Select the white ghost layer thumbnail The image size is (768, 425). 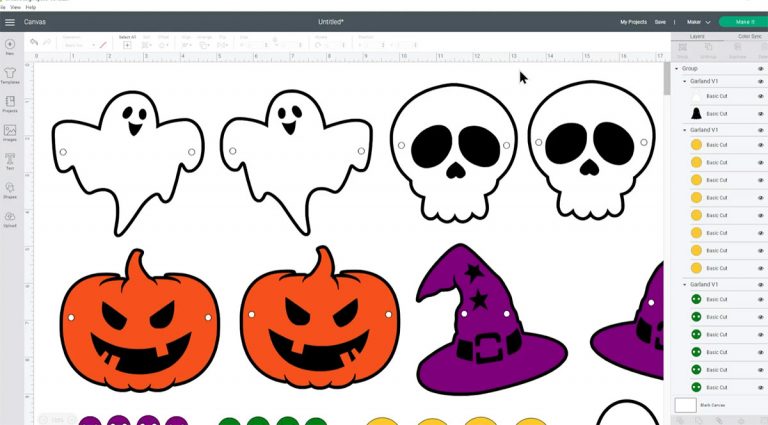click(696, 96)
